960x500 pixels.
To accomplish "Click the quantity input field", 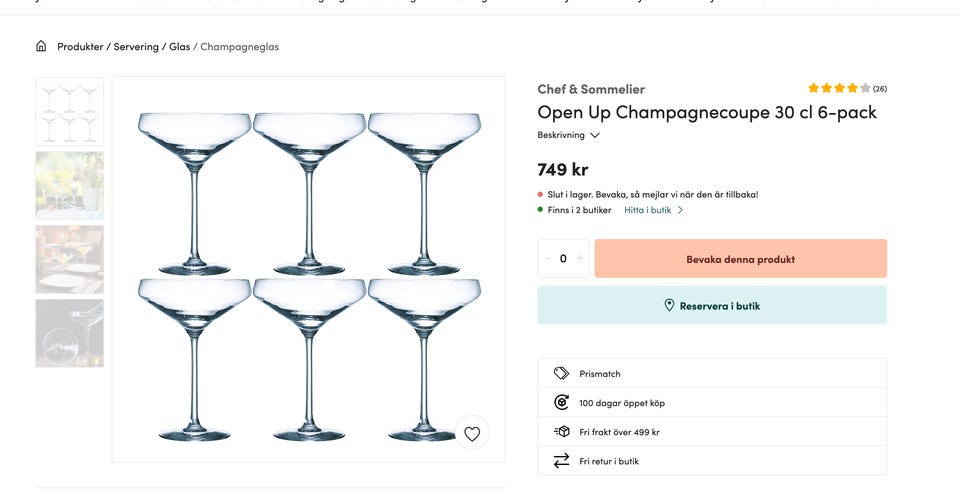I will tap(564, 259).
